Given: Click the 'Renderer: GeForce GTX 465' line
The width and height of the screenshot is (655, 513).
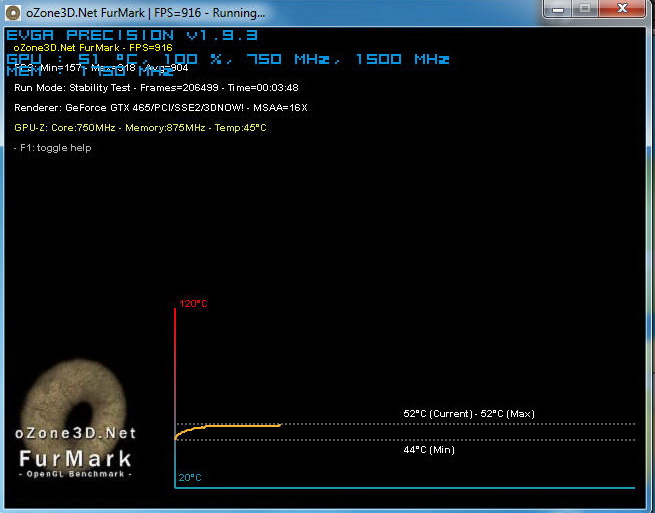Looking at the screenshot, I should pos(161,108).
